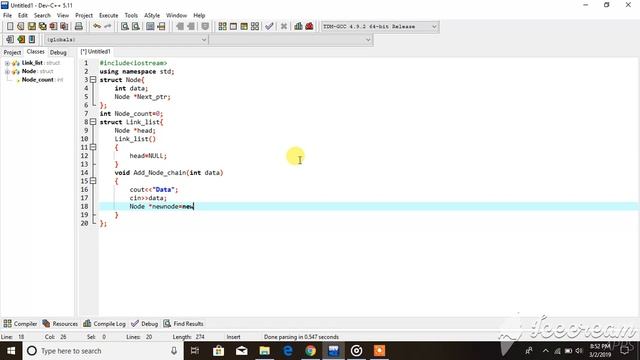This screenshot has width=640, height=360.
Task: Open the Find Results bottom tab
Action: (x=183, y=324)
